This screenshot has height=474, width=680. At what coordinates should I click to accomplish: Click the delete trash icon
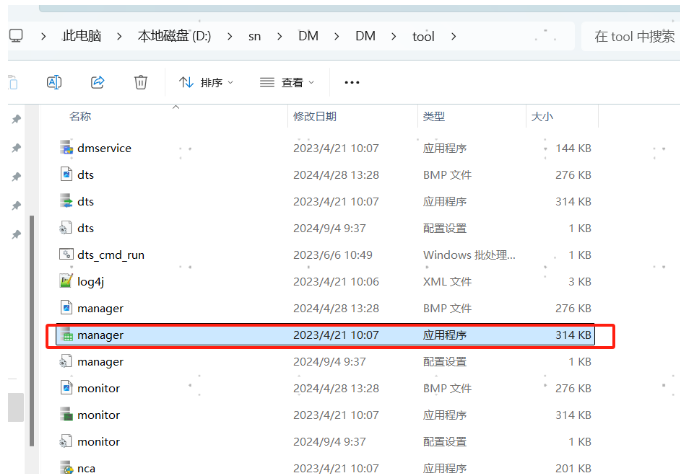coord(141,82)
